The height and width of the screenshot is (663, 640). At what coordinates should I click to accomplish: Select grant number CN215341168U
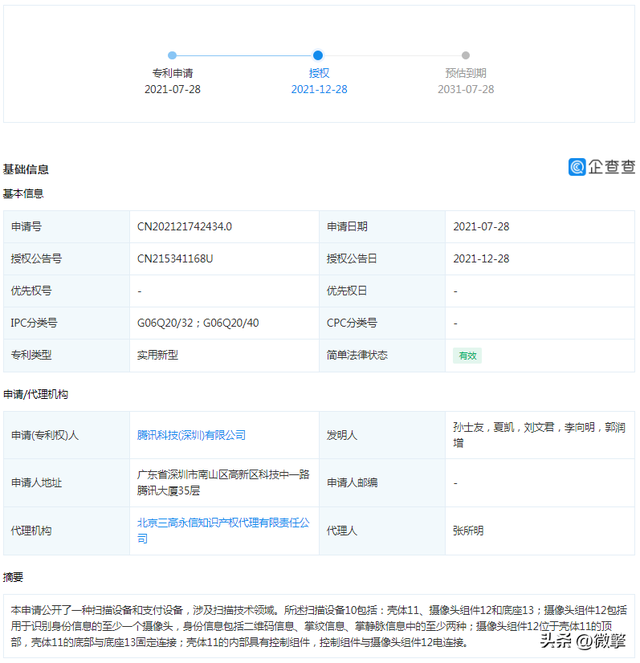pyautogui.click(x=175, y=259)
